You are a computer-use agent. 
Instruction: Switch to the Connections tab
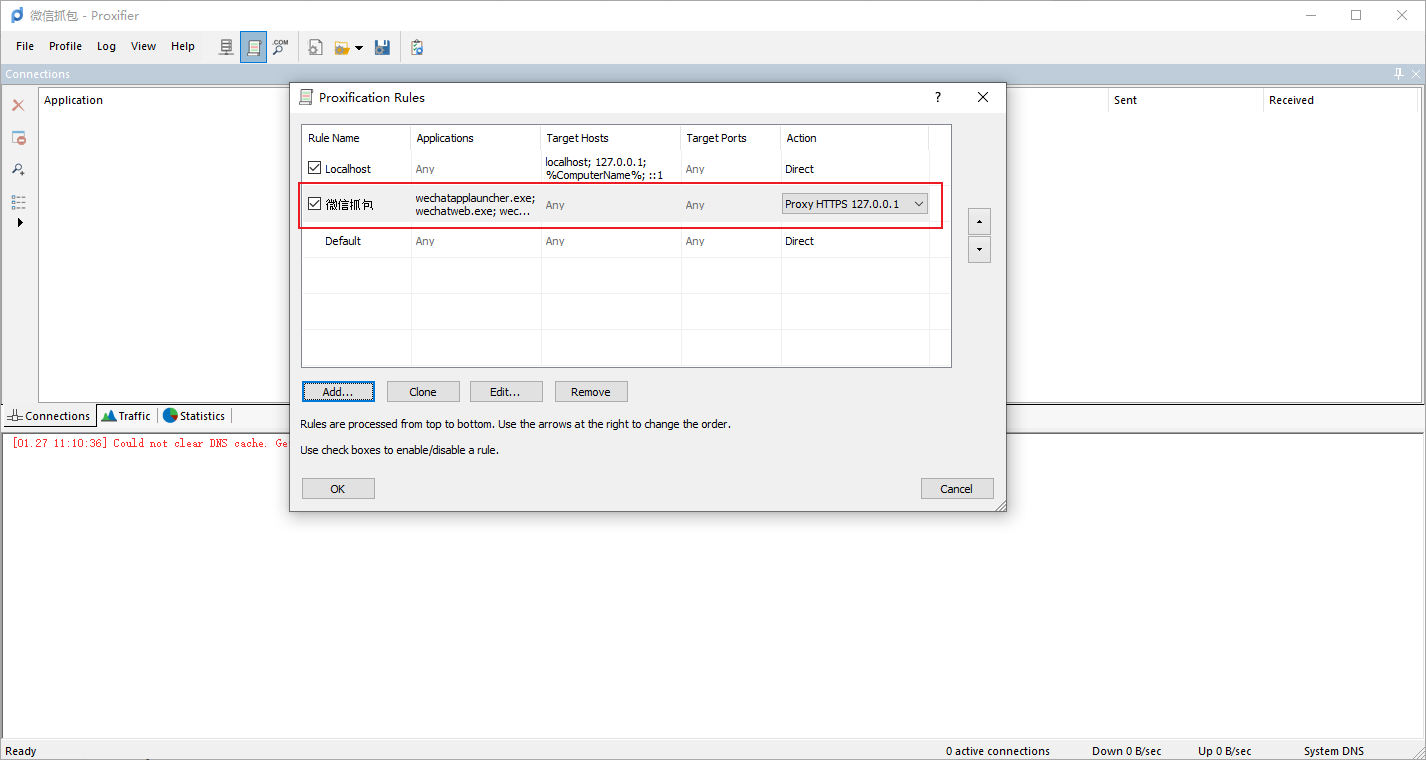(49, 416)
